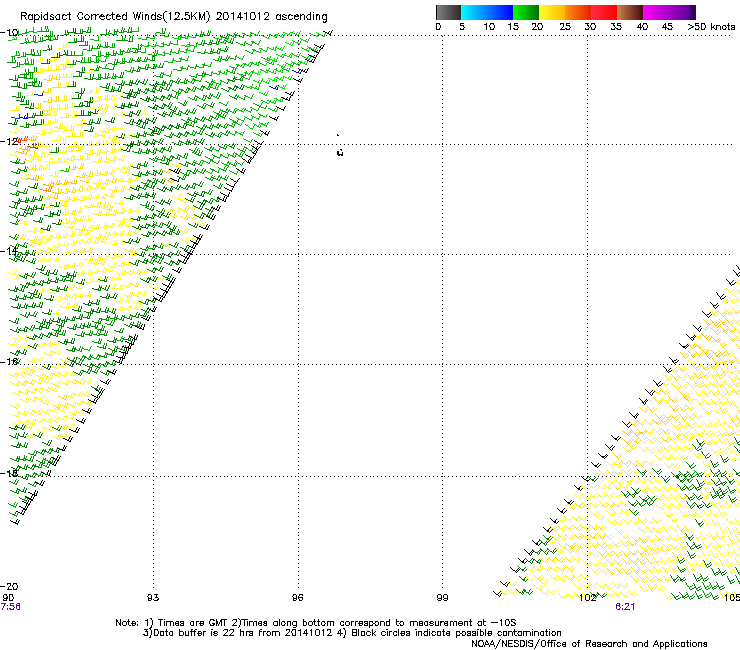This screenshot has width=740, height=650.
Task: Click the cyan 5-10 knots color swatch
Action: (x=474, y=12)
